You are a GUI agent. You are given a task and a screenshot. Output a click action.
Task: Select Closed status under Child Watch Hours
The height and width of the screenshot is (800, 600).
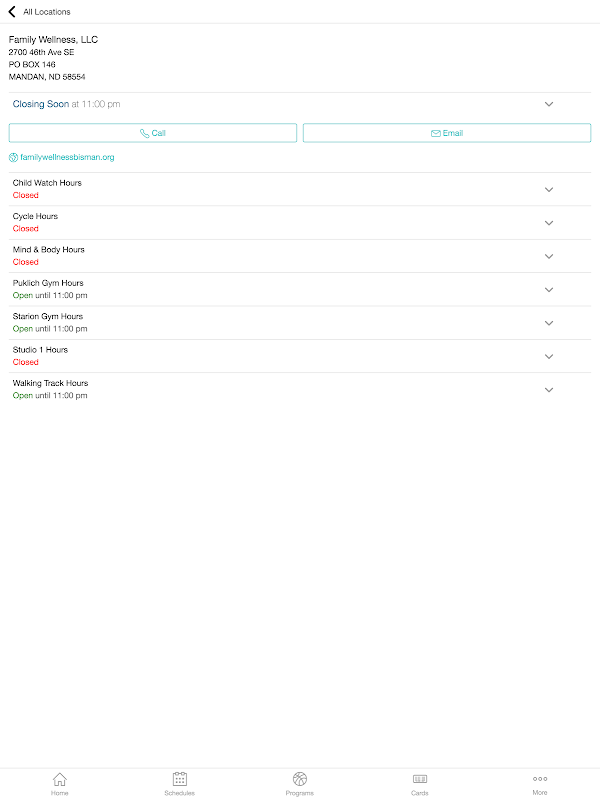click(x=26, y=195)
